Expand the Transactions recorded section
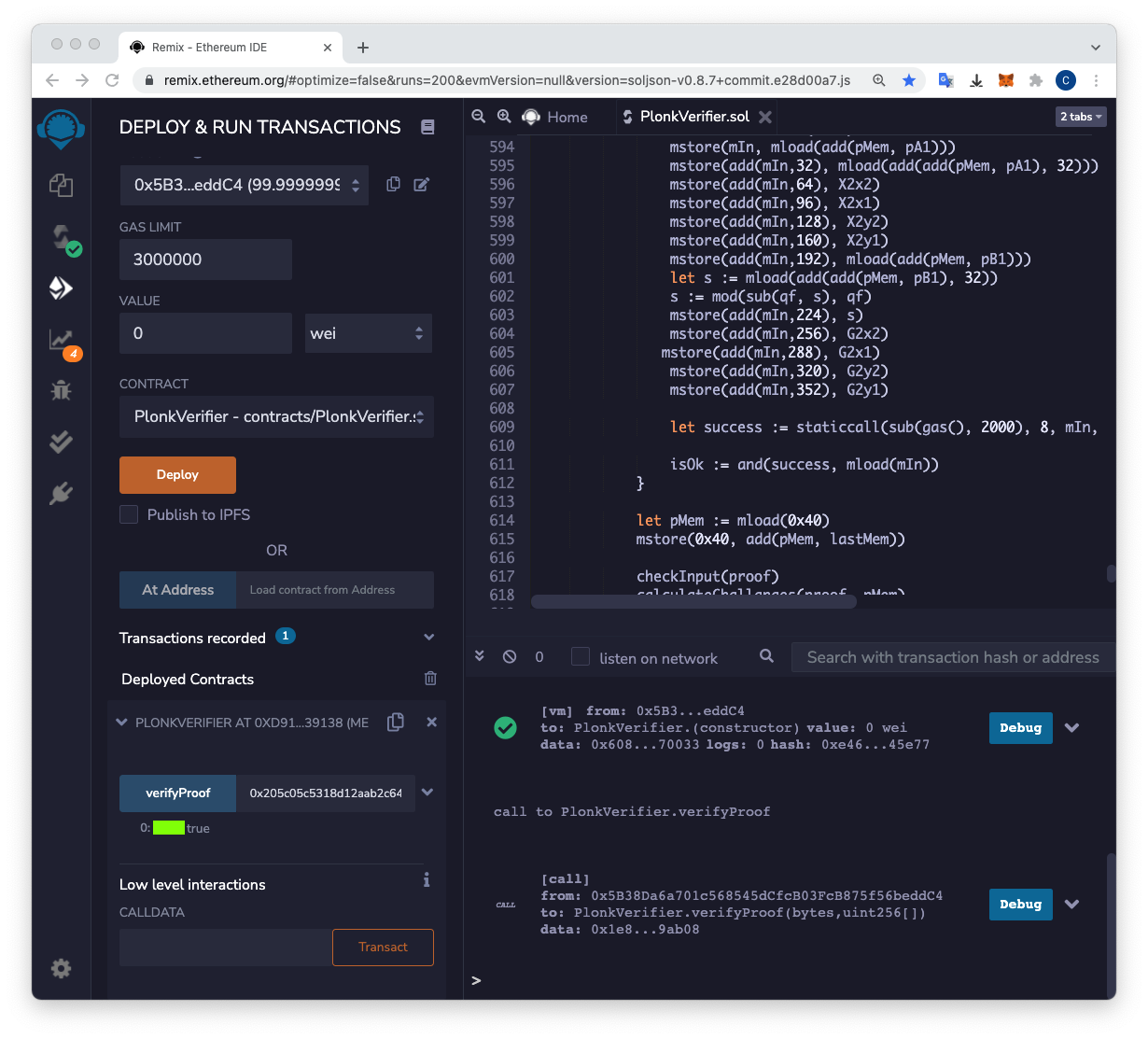The image size is (1148, 1039). click(428, 638)
